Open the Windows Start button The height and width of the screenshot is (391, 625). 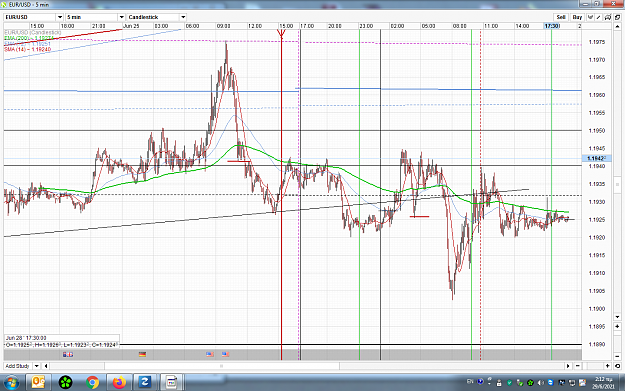coord(11,383)
